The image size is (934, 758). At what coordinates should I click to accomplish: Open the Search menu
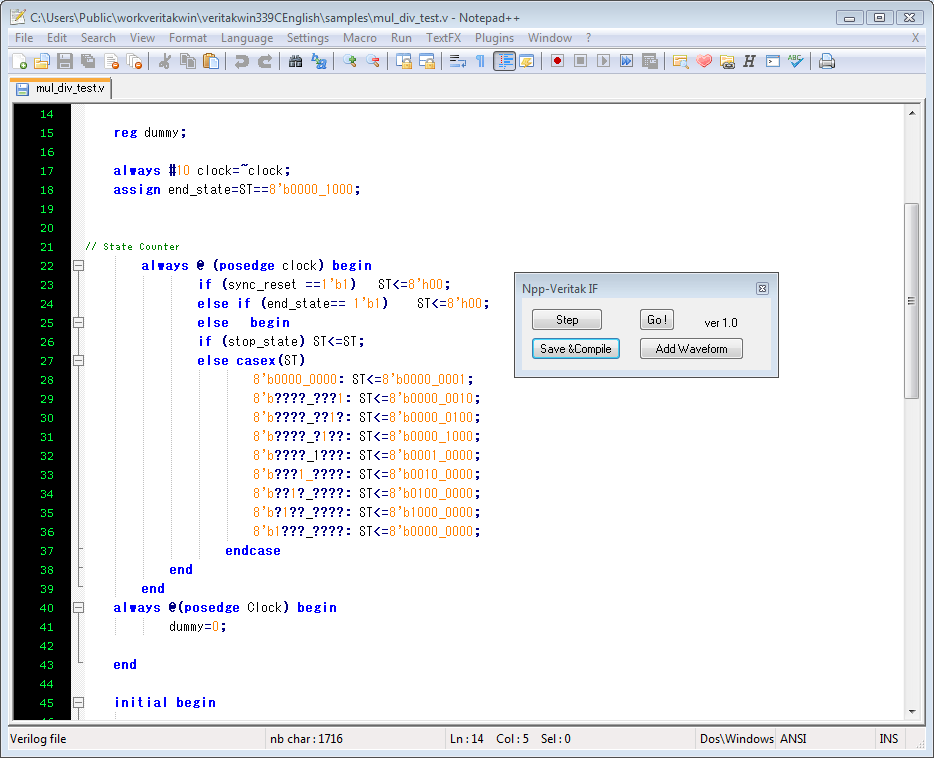coord(98,38)
